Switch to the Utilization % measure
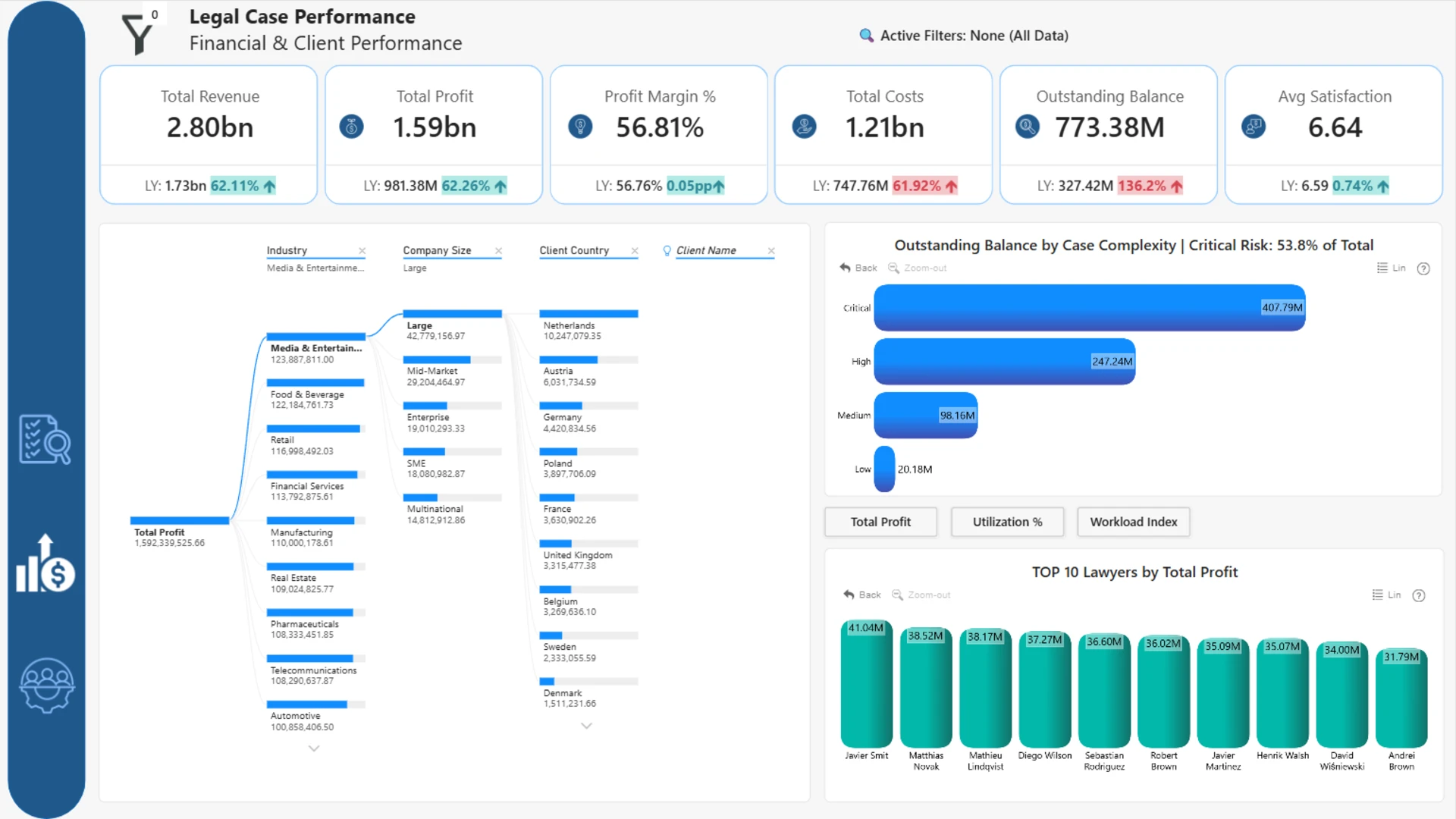The width and height of the screenshot is (1456, 819). (x=1007, y=522)
